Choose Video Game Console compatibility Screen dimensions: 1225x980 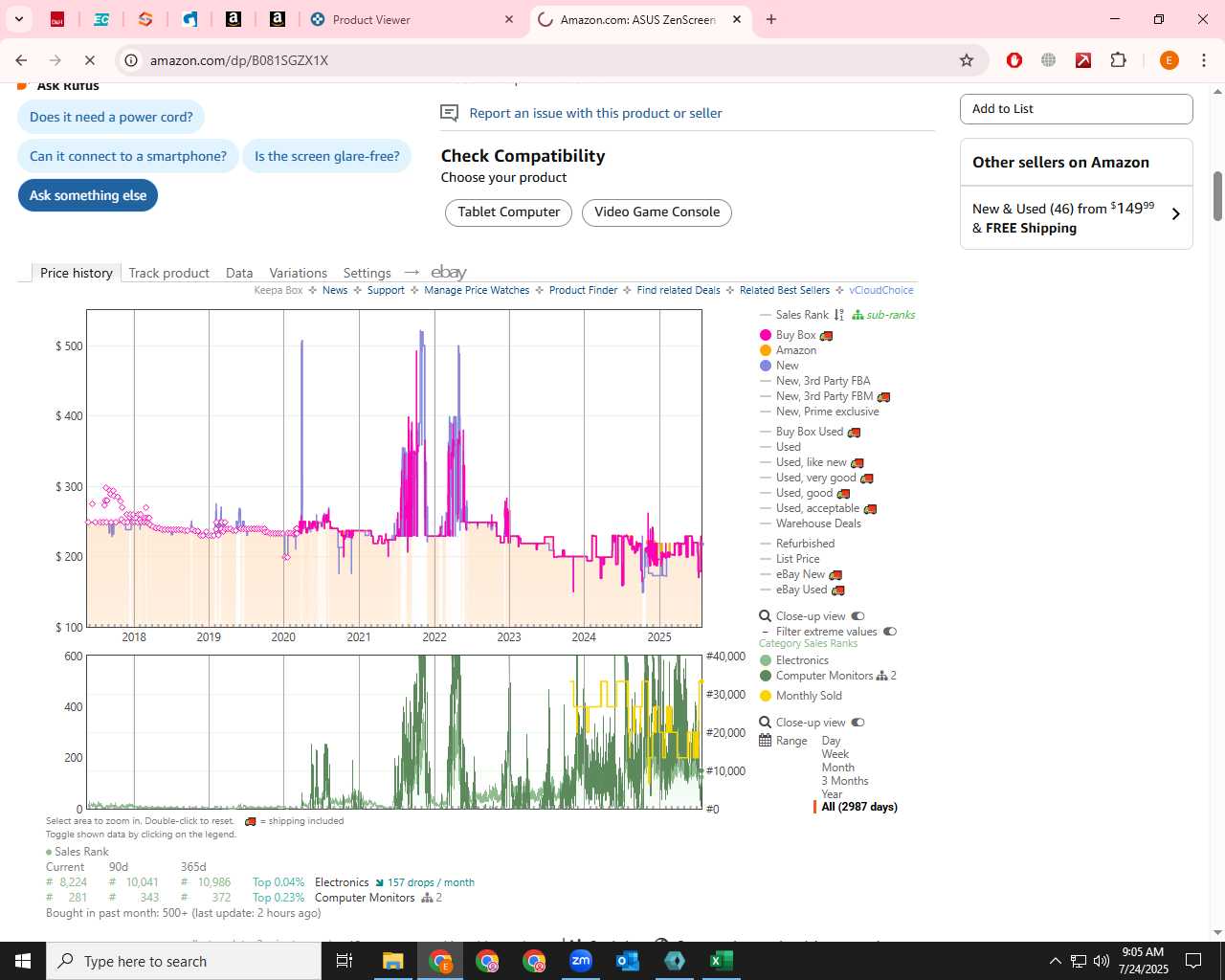click(657, 212)
